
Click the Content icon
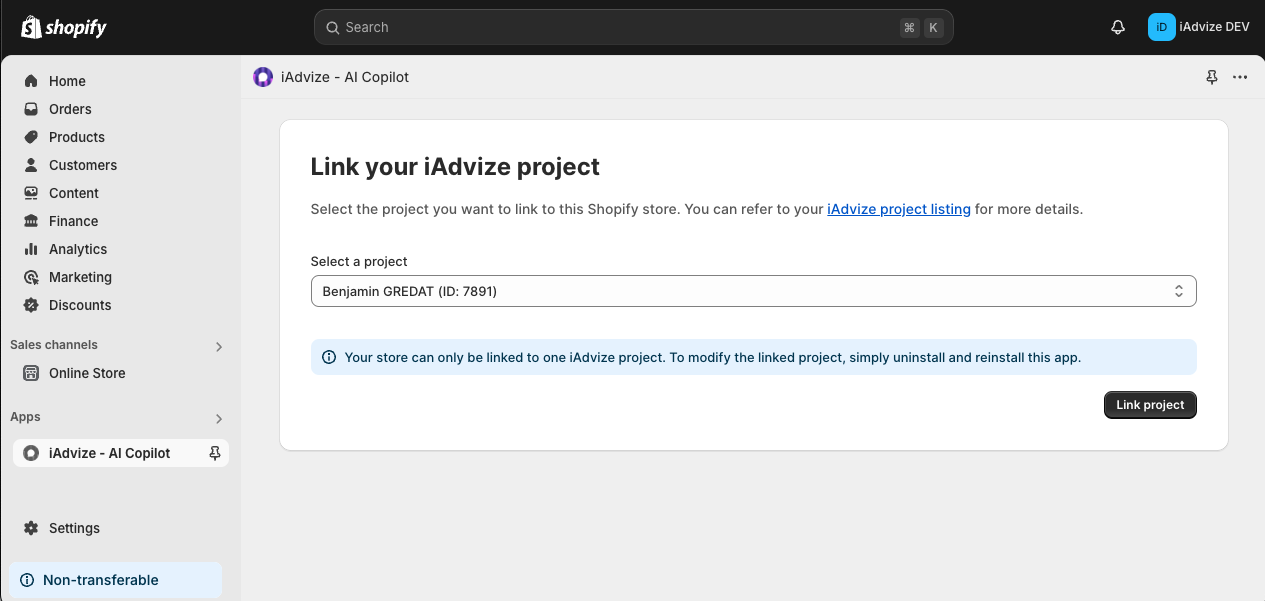pos(31,193)
